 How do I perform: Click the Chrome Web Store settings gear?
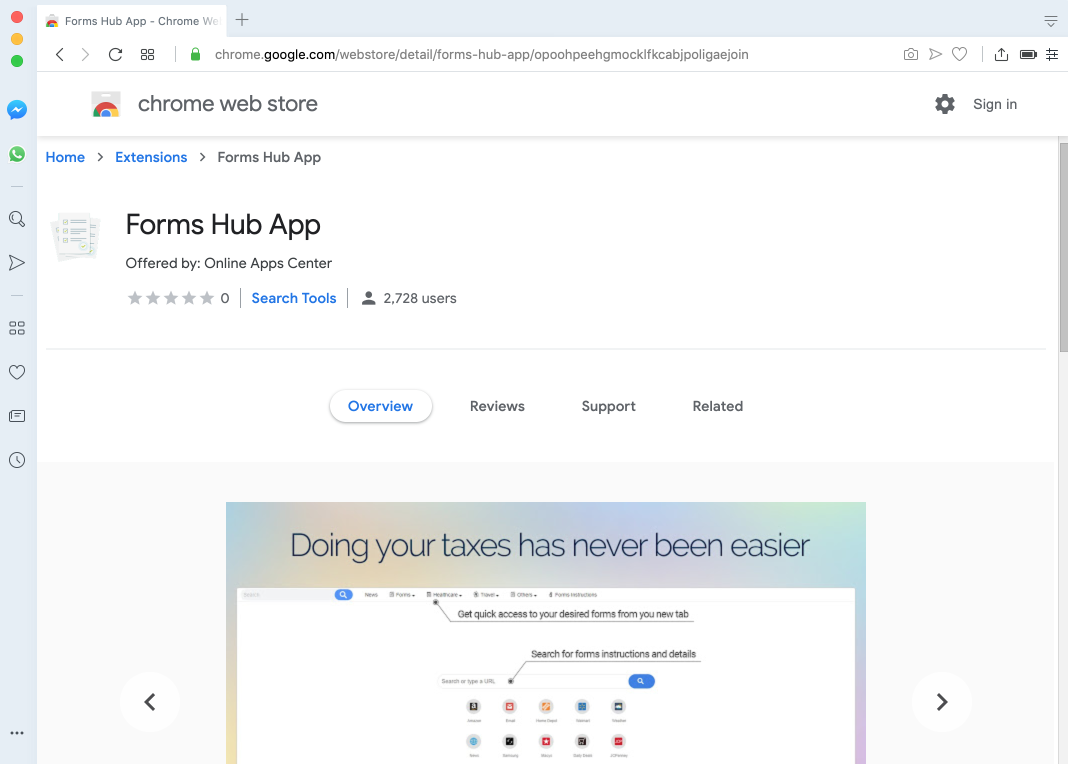pyautogui.click(x=945, y=104)
